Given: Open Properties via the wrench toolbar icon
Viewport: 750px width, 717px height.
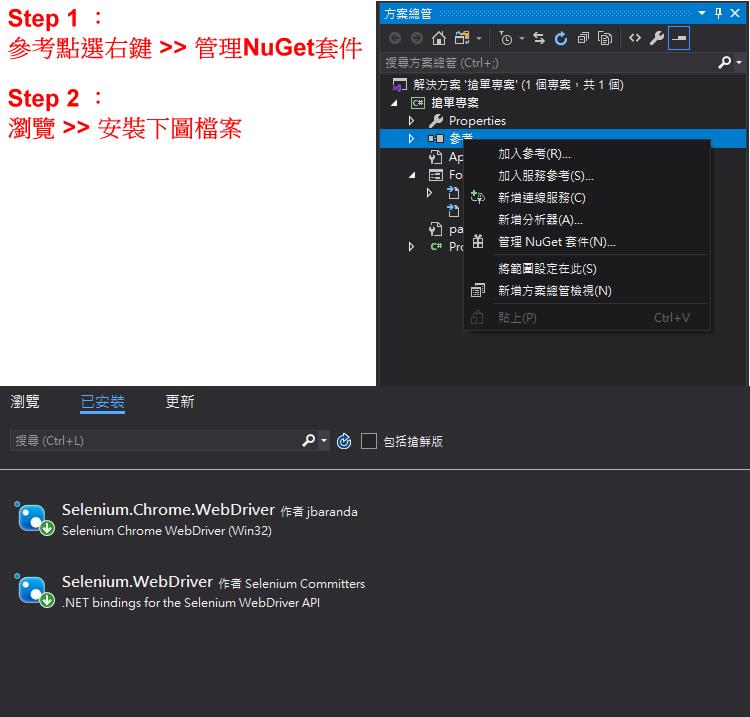Looking at the screenshot, I should click(657, 39).
